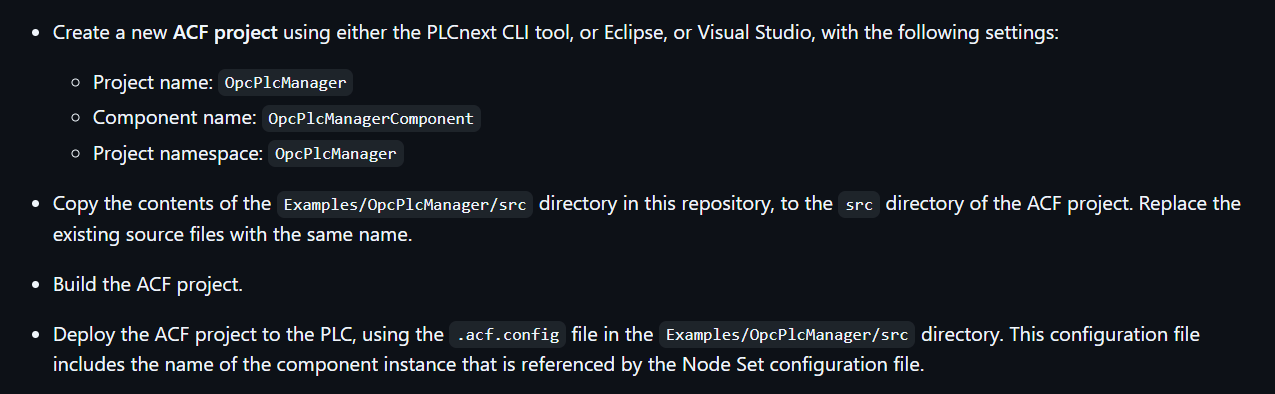The height and width of the screenshot is (394, 1275).
Task: Click the "Build the ACF project." line
Action: tap(148, 284)
